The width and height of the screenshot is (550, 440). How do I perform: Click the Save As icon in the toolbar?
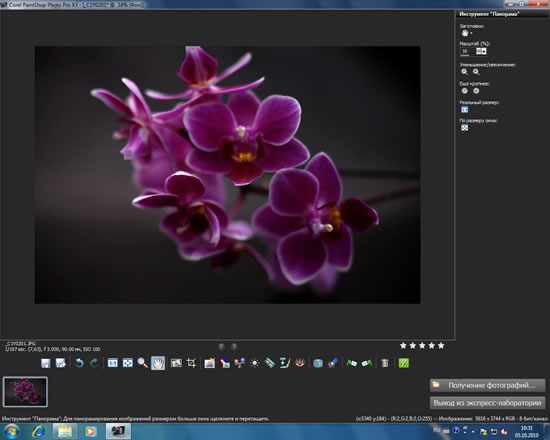pos(61,363)
